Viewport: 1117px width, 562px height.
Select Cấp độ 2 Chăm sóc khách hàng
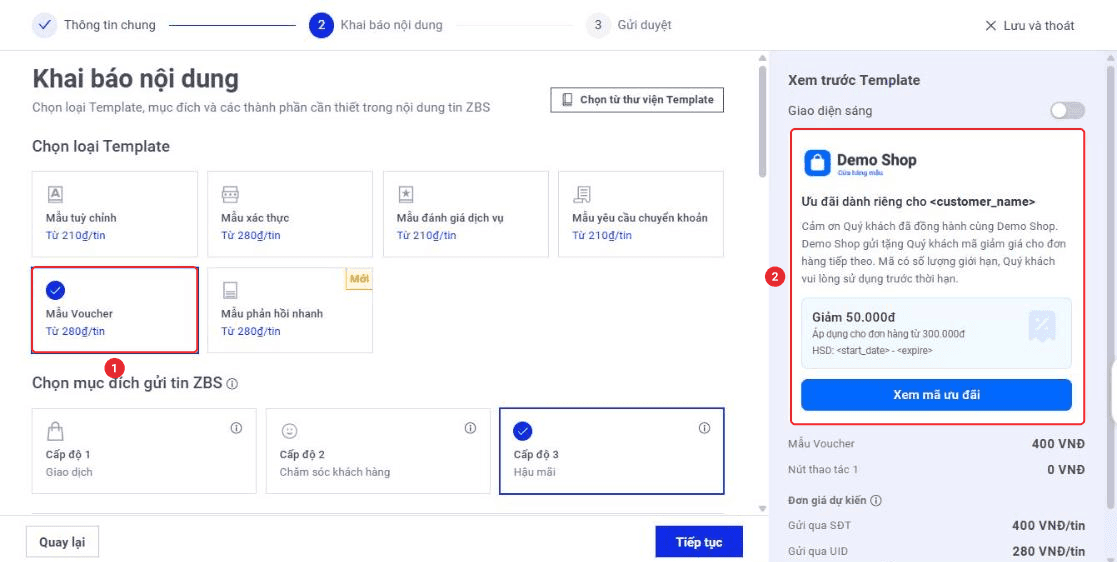[x=378, y=451]
